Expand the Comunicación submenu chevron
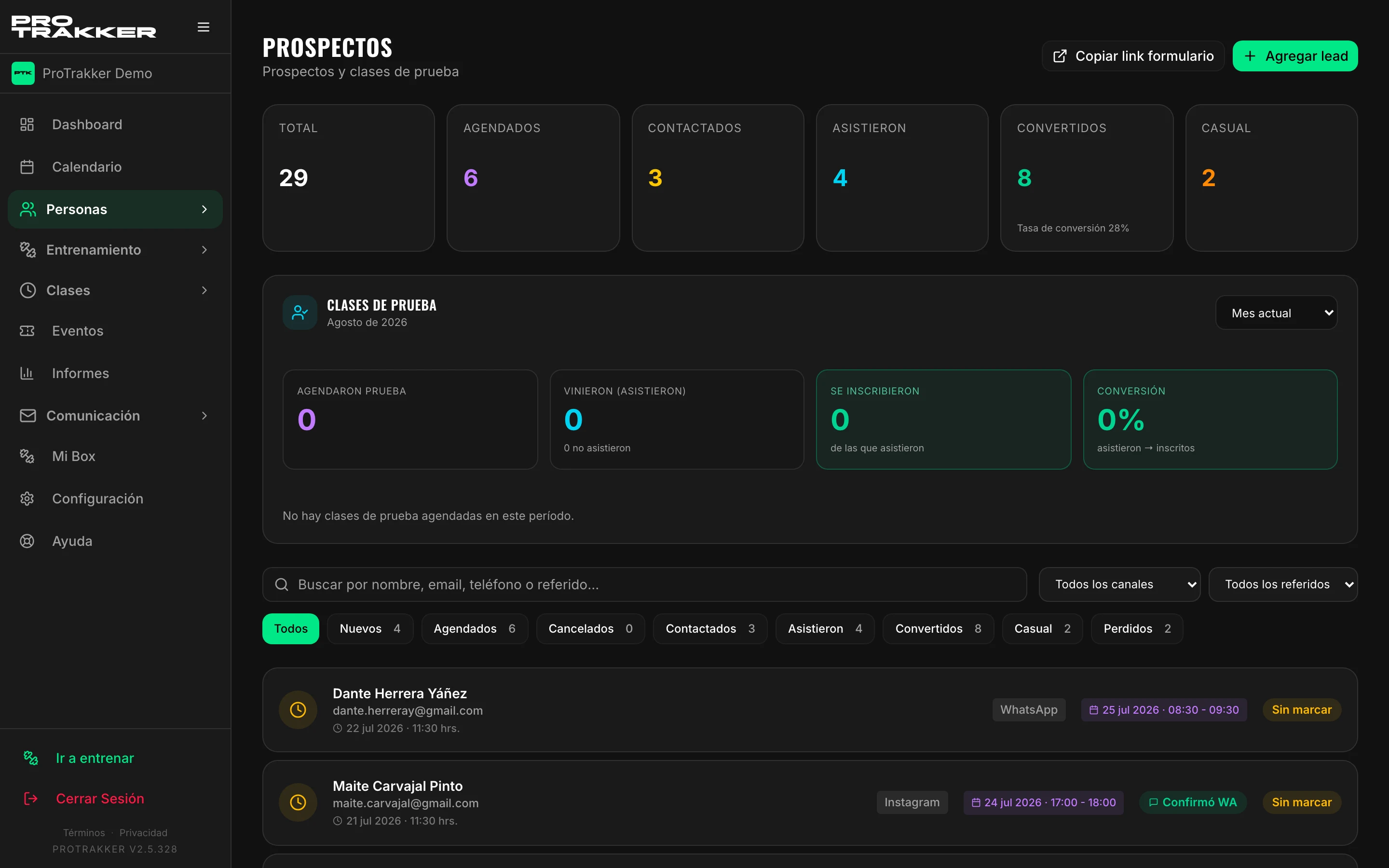1389x868 pixels. (204, 416)
